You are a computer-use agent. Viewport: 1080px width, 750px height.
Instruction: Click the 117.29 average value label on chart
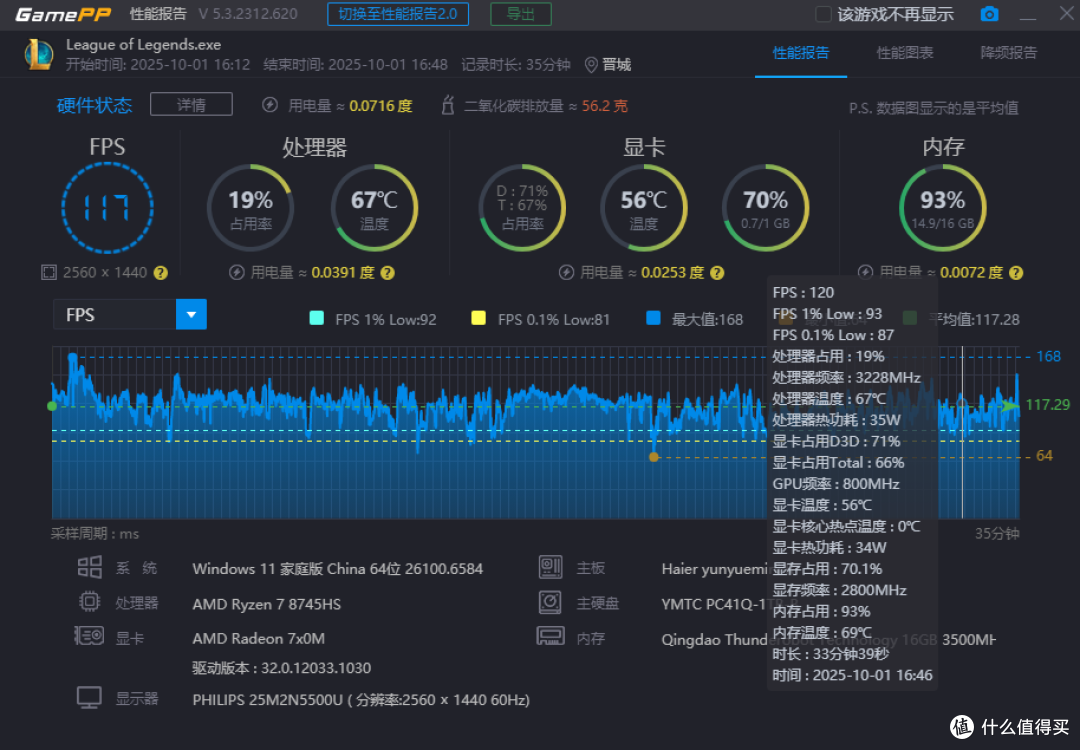pos(1048,405)
